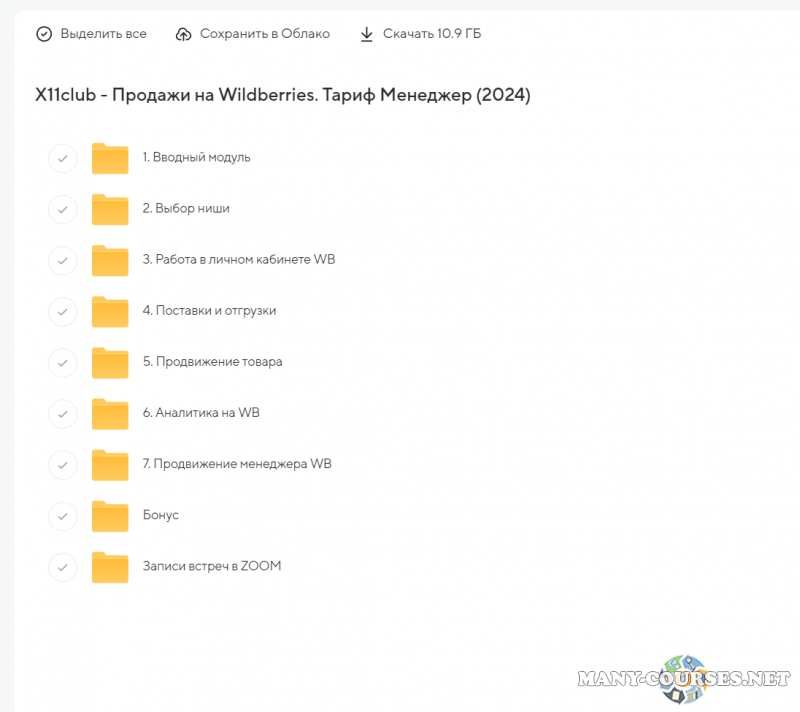Image resolution: width=800 pixels, height=712 pixels.
Task: Click the course title heading text
Action: point(282,95)
